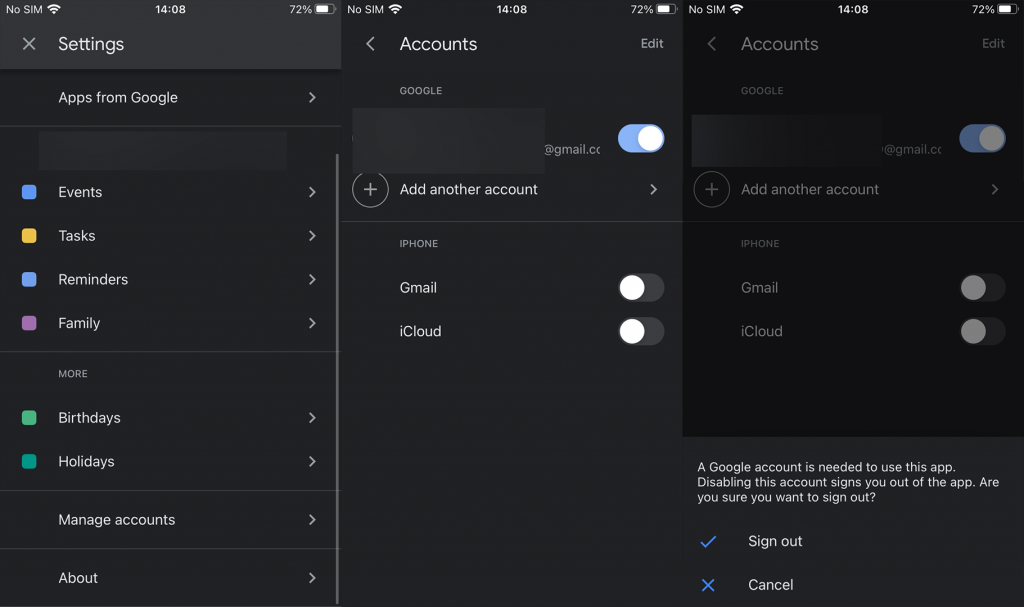
Task: Tap the teal Holidays color swatch
Action: click(29, 461)
